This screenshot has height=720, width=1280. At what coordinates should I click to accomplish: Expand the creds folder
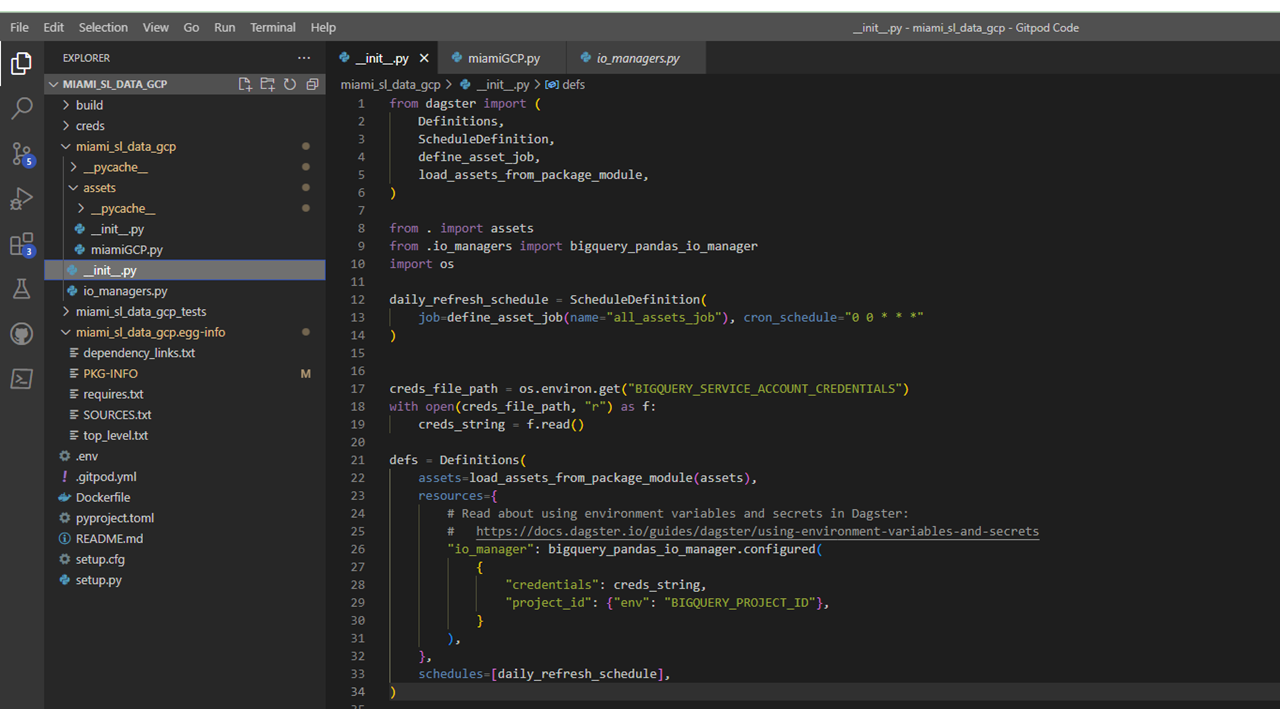point(185,126)
